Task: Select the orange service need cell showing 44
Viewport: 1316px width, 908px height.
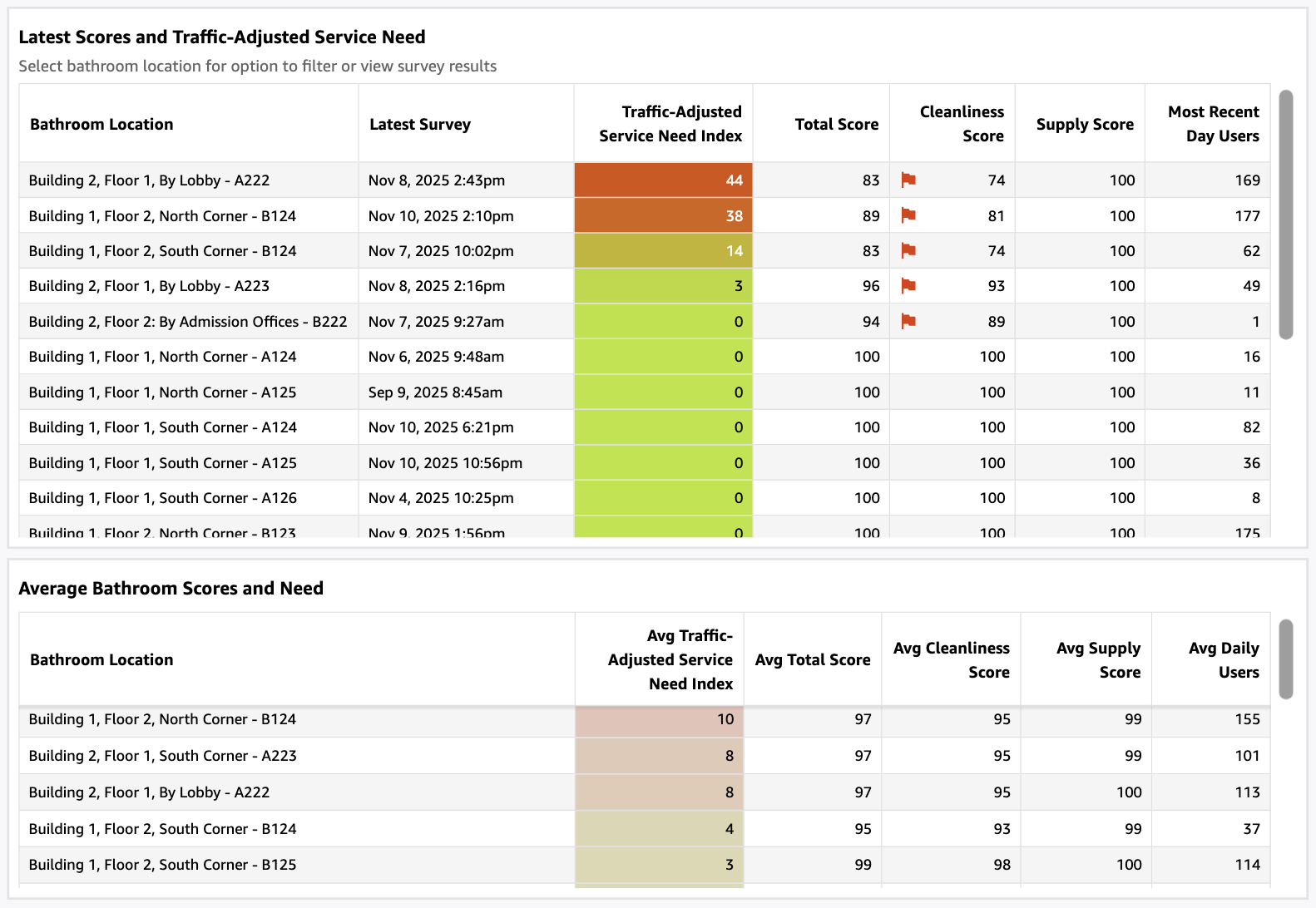Action: click(663, 180)
